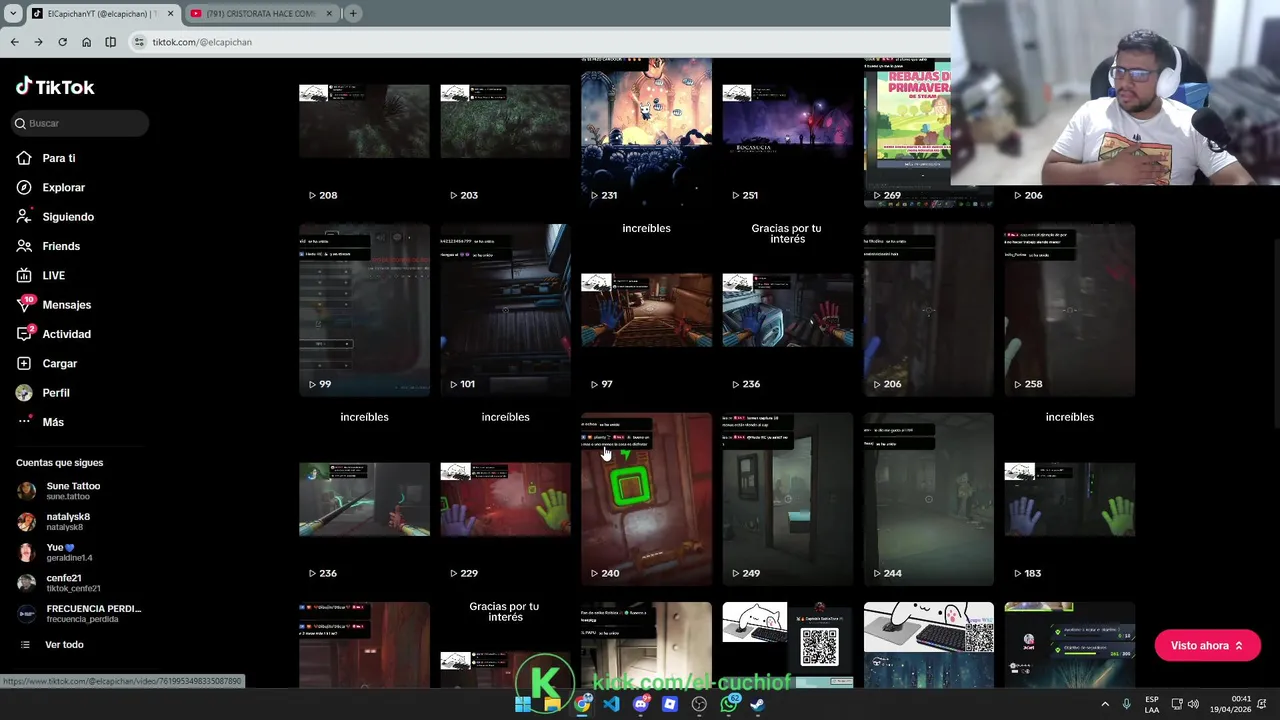
Task: Open the ESP LAA language switcher
Action: [x=1152, y=704]
